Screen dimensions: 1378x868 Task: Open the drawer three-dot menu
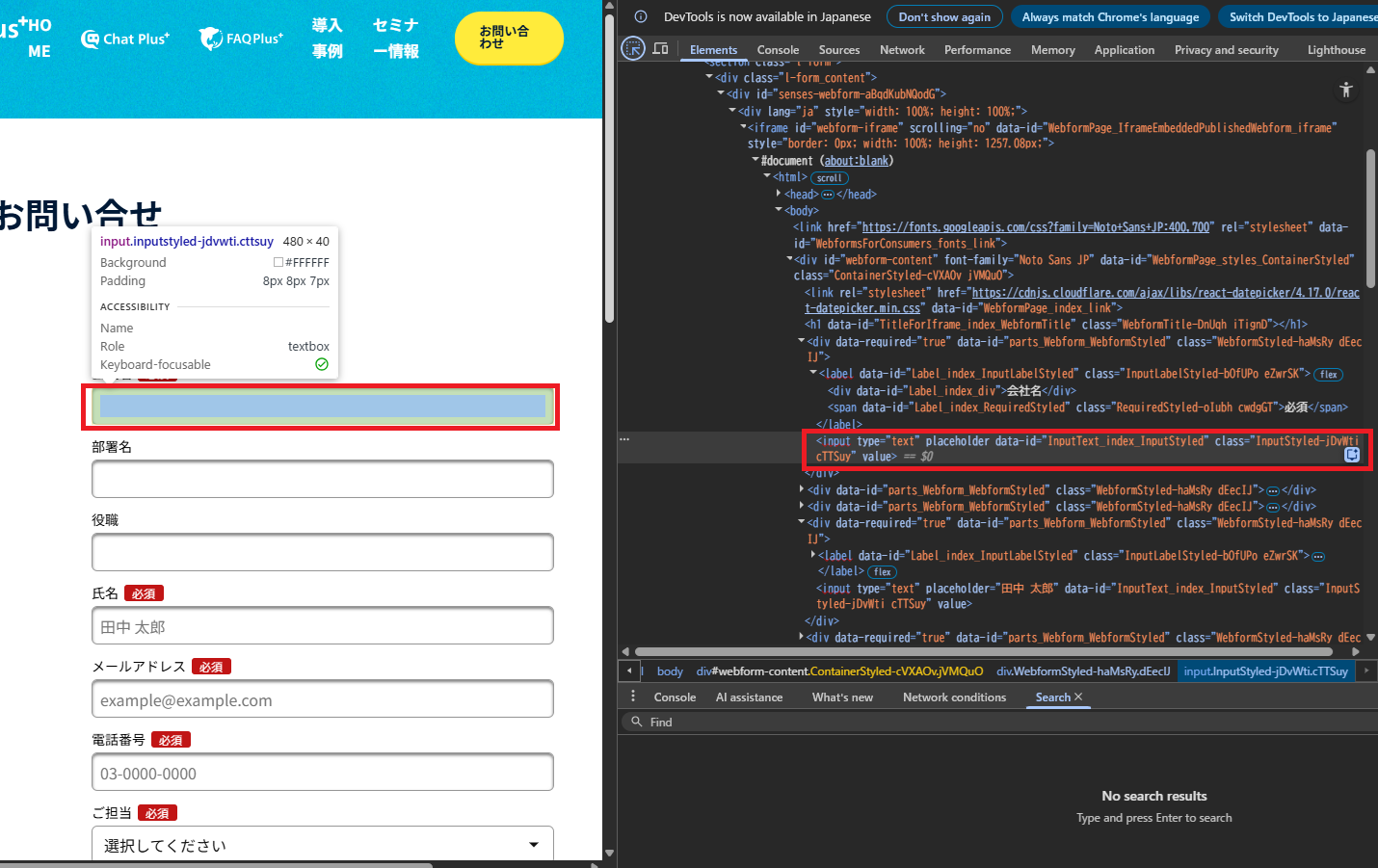(x=632, y=697)
